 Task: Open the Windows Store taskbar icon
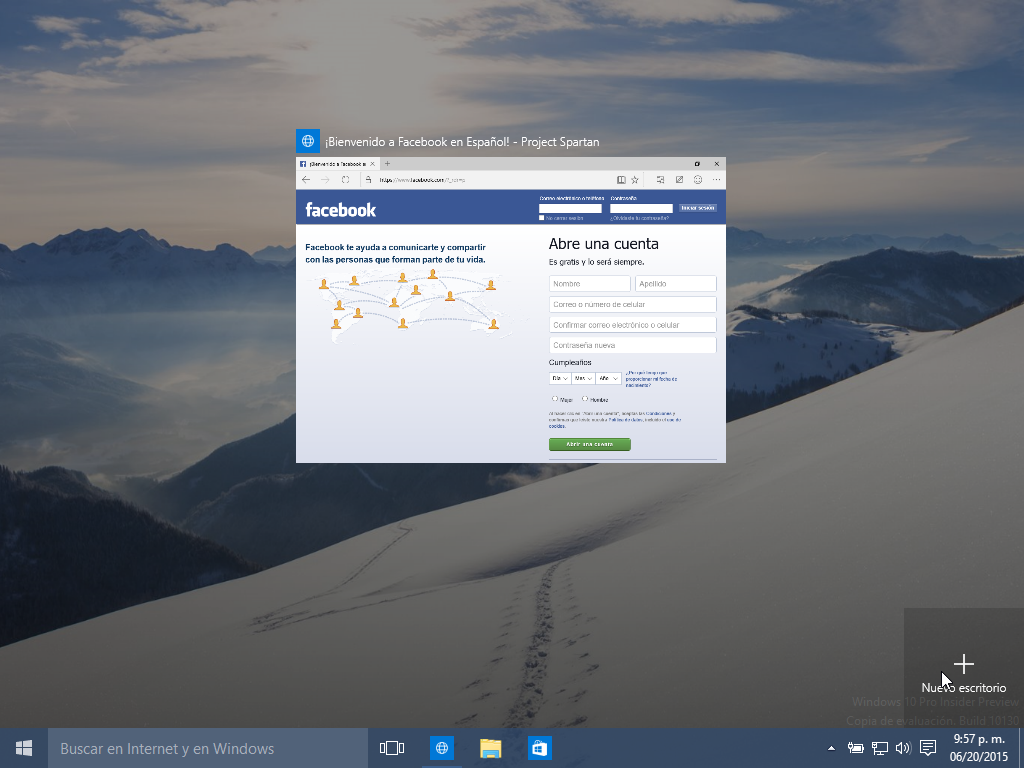tap(539, 748)
